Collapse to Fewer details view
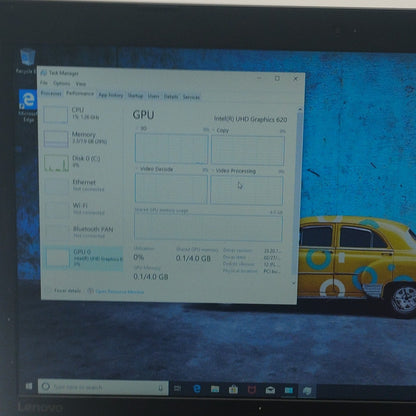 (67, 291)
